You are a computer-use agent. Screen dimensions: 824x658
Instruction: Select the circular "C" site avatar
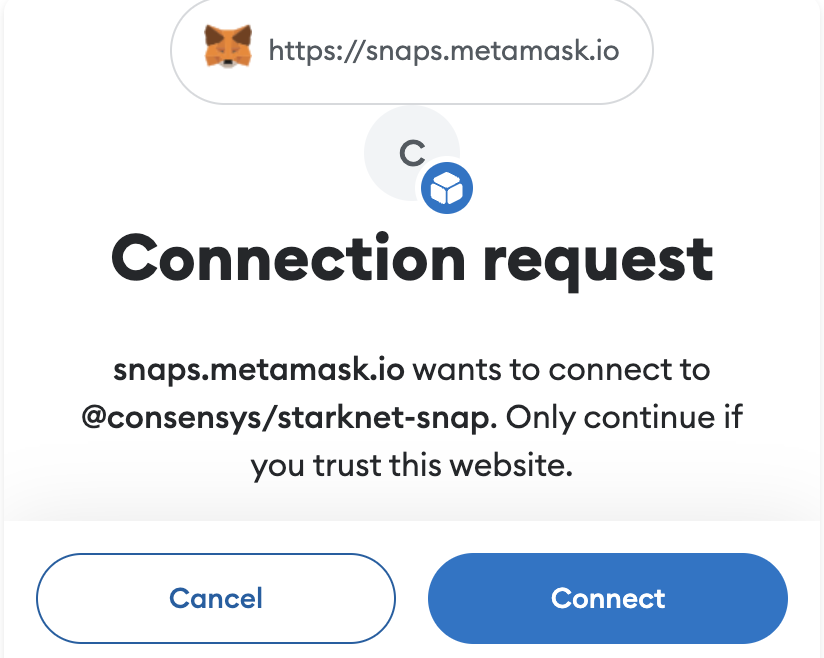[408, 150]
